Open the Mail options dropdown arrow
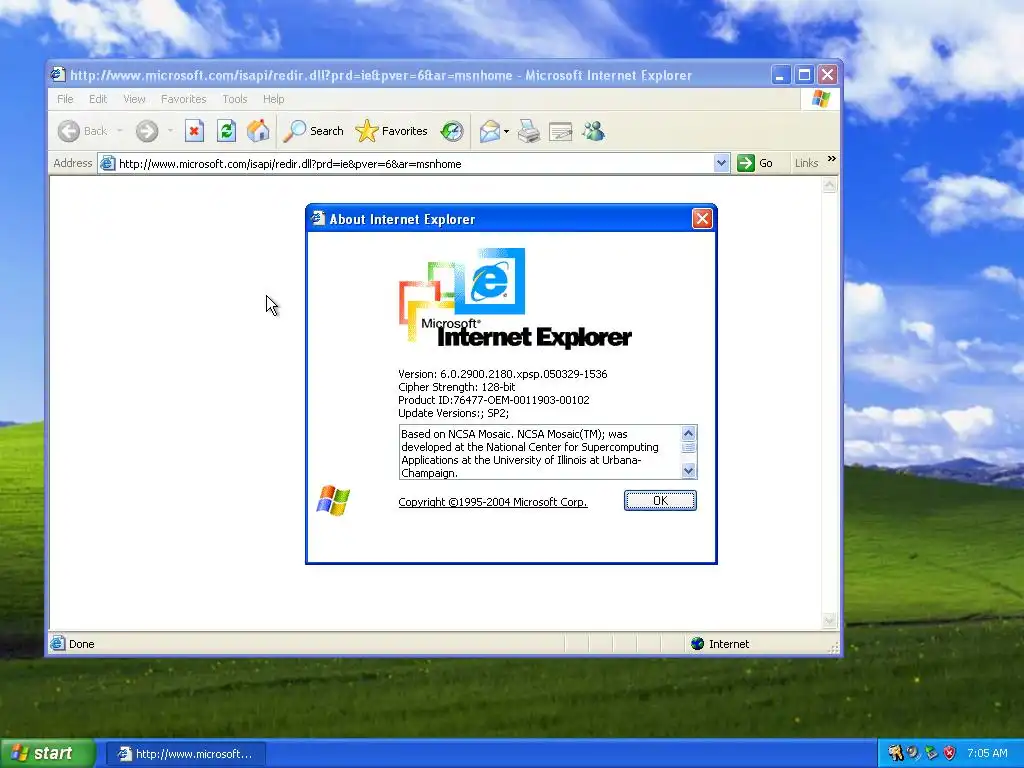 (506, 131)
